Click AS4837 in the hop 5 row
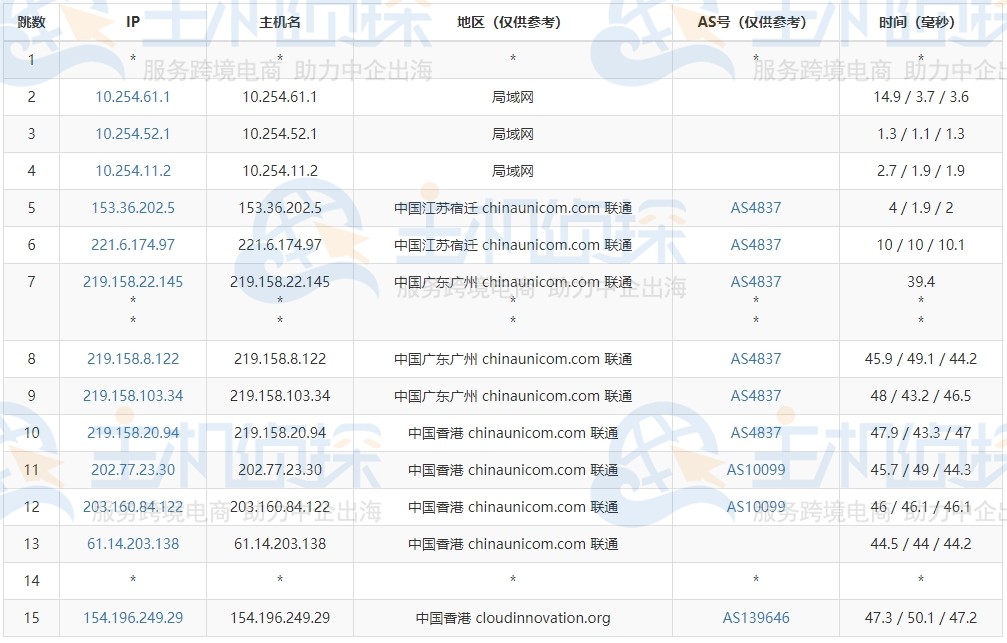Viewport: 1007px width, 643px height. click(756, 208)
